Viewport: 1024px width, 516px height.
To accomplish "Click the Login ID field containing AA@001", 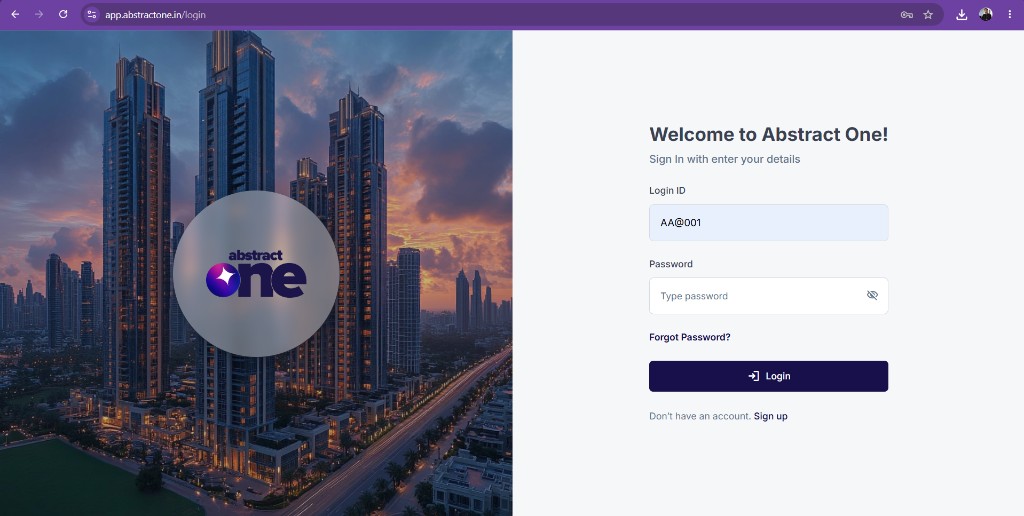I will pos(769,223).
